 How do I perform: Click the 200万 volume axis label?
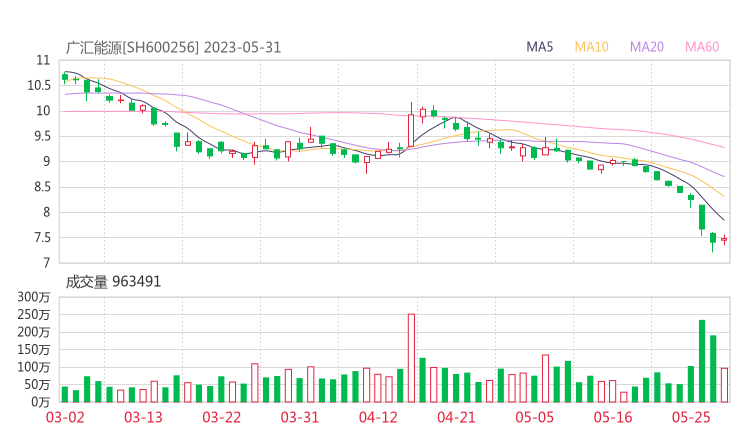34,332
